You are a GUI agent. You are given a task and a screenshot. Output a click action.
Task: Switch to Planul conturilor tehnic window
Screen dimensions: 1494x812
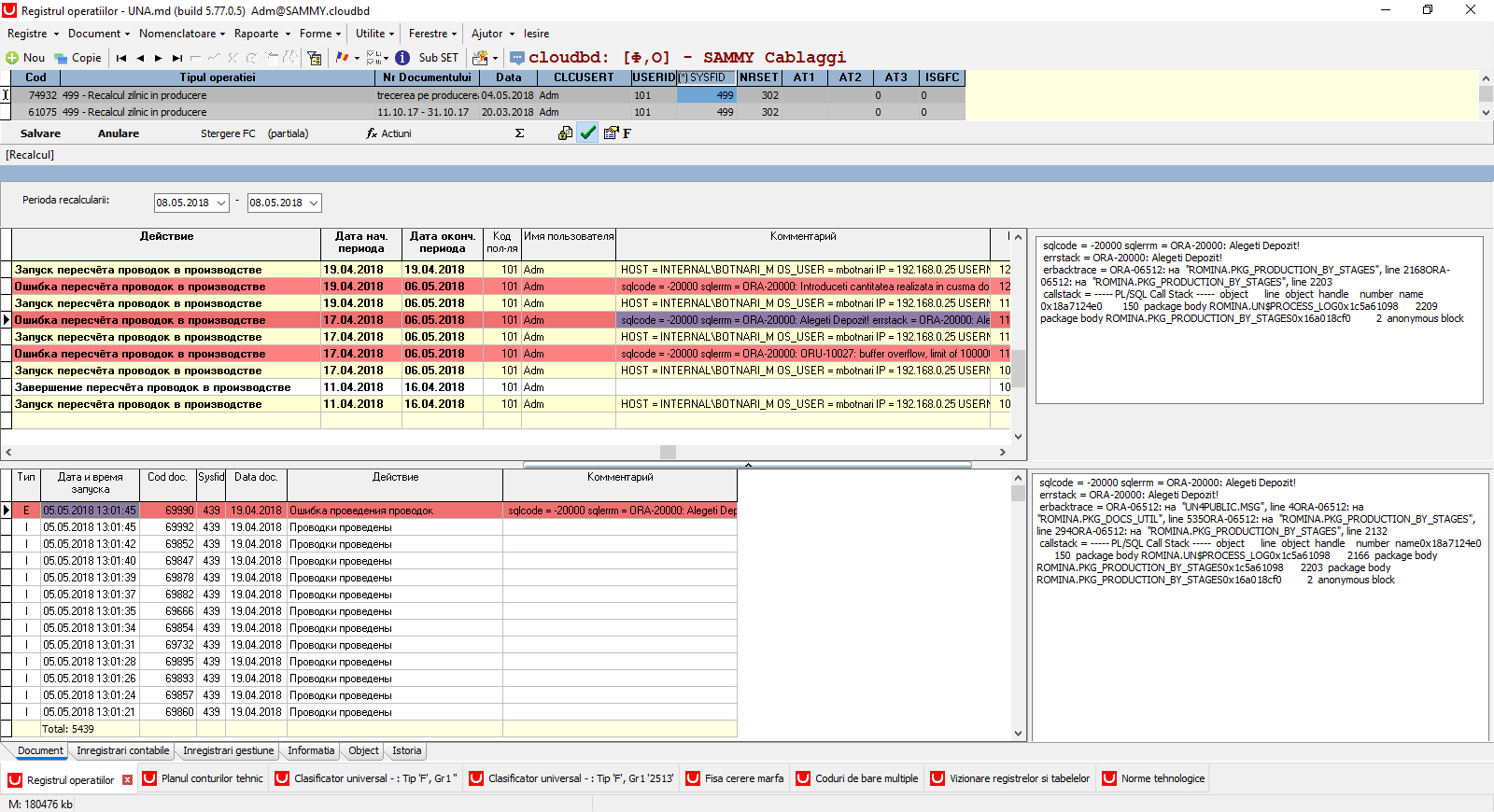click(x=203, y=778)
